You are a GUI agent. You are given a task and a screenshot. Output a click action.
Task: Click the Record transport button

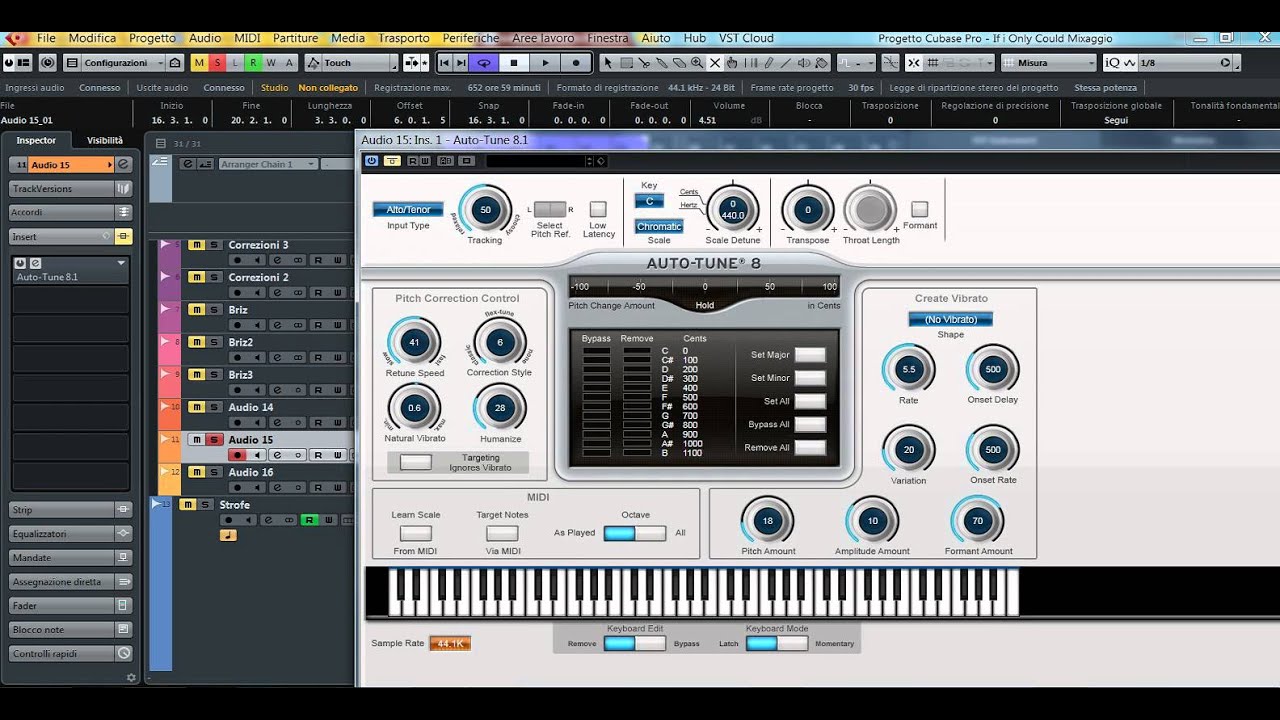(x=576, y=62)
